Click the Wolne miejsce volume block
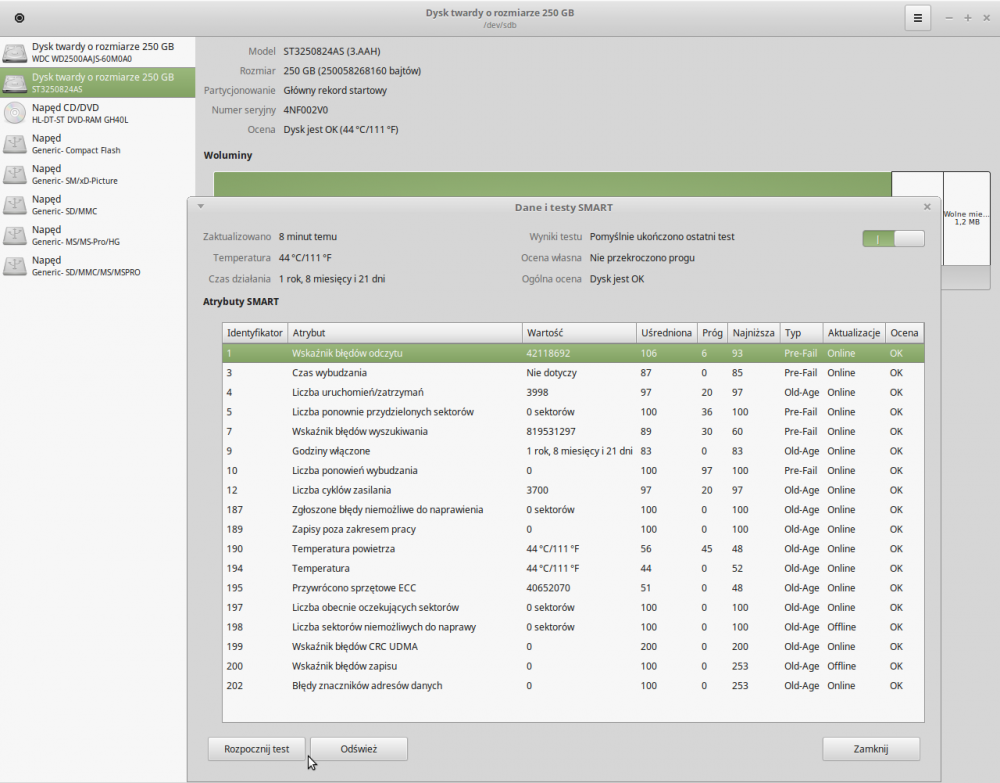 tap(966, 218)
